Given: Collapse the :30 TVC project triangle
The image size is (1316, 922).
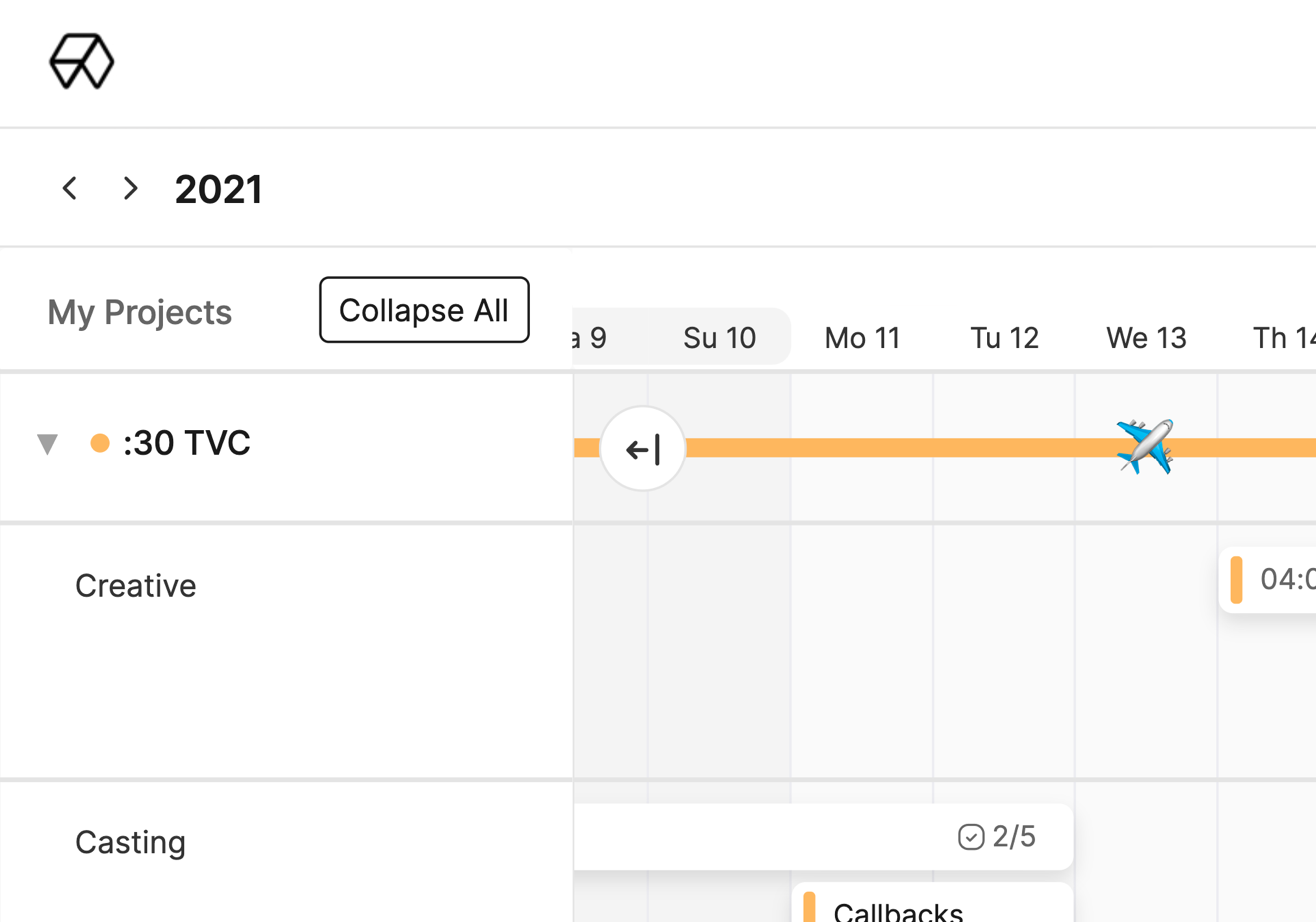Looking at the screenshot, I should pos(47,443).
